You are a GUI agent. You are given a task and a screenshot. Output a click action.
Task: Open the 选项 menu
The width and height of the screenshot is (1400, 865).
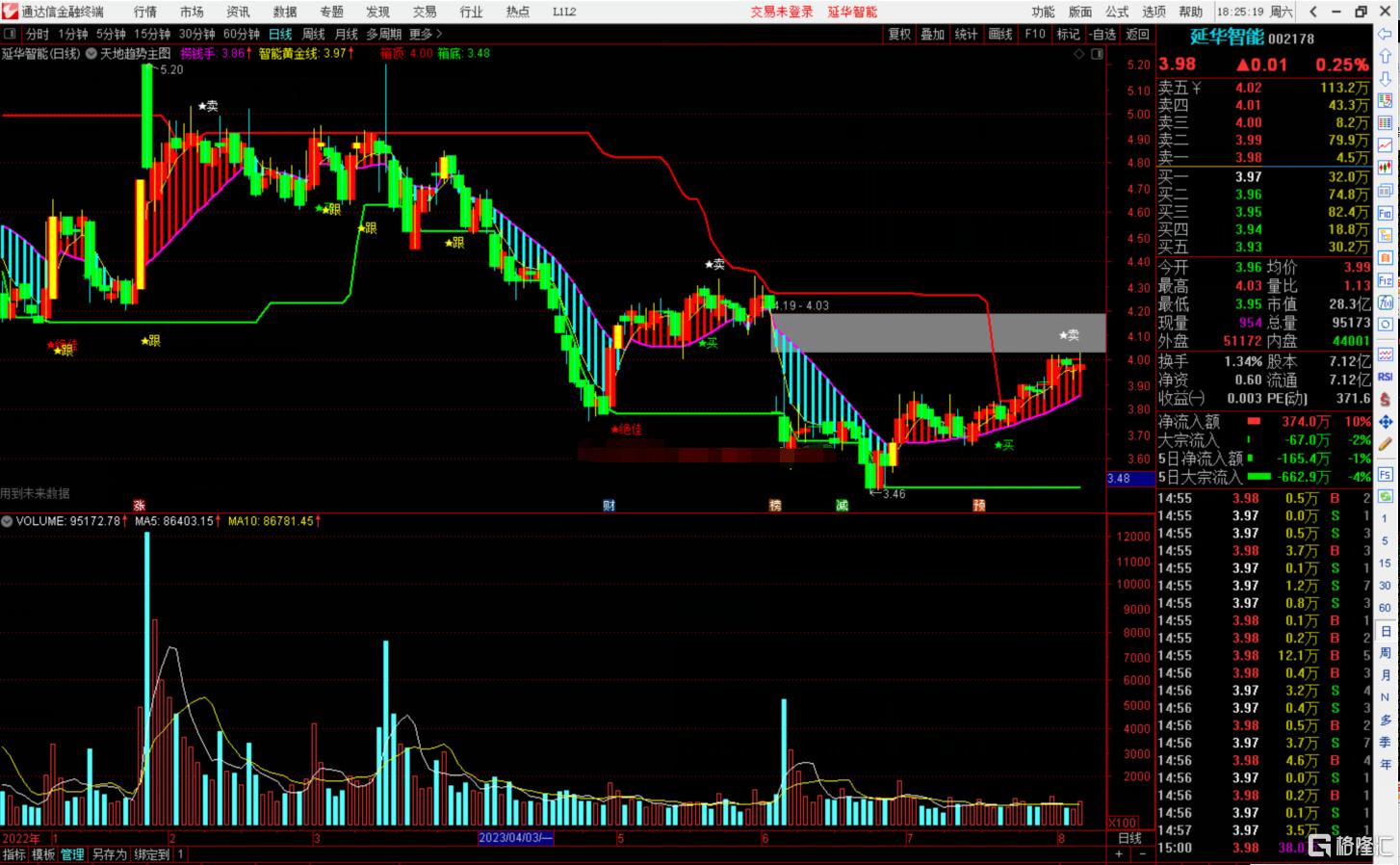[x=1154, y=12]
